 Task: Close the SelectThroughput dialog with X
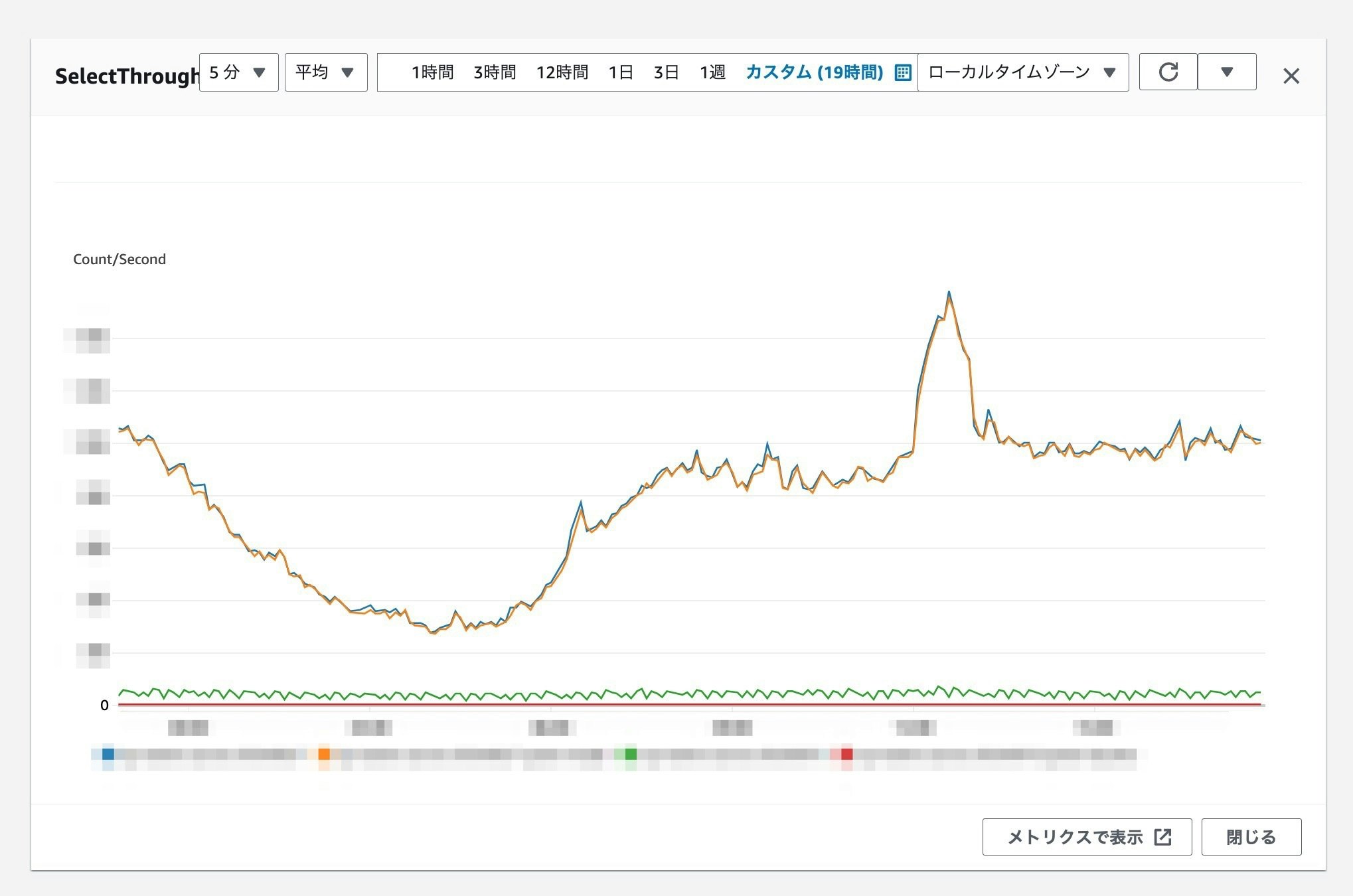coord(1291,76)
